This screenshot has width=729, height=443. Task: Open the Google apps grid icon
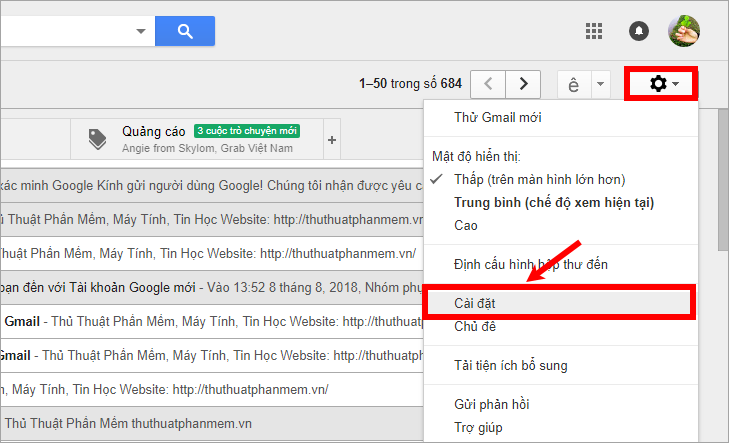pyautogui.click(x=594, y=31)
